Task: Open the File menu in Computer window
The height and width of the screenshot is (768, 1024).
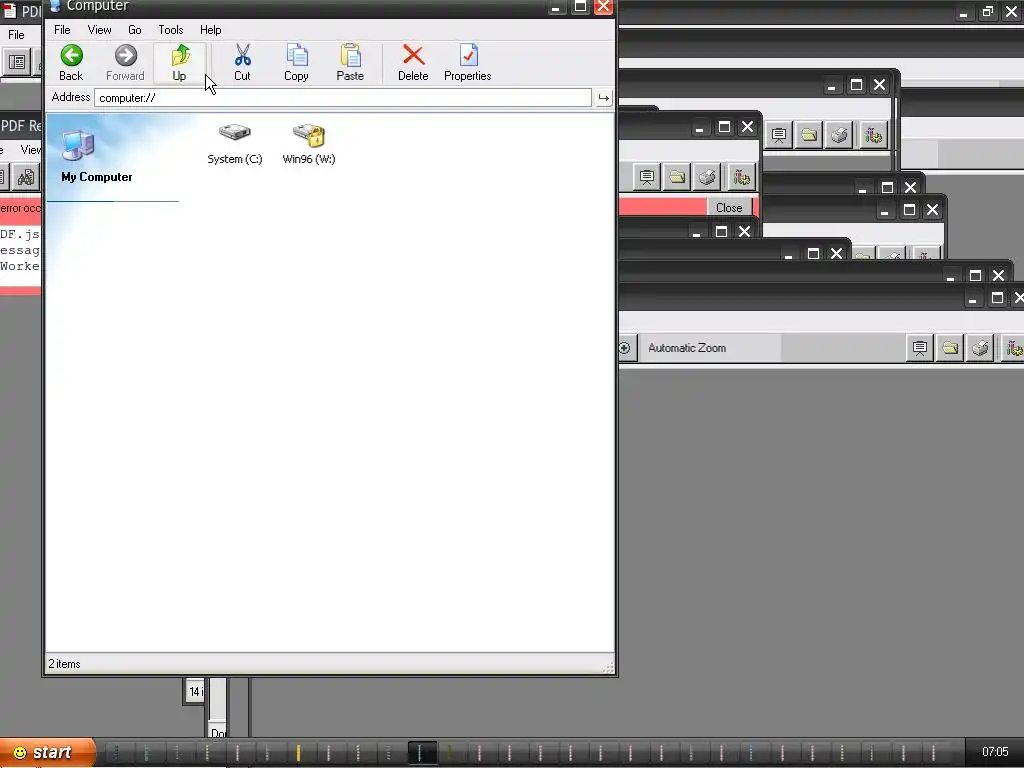Action: tap(62, 30)
